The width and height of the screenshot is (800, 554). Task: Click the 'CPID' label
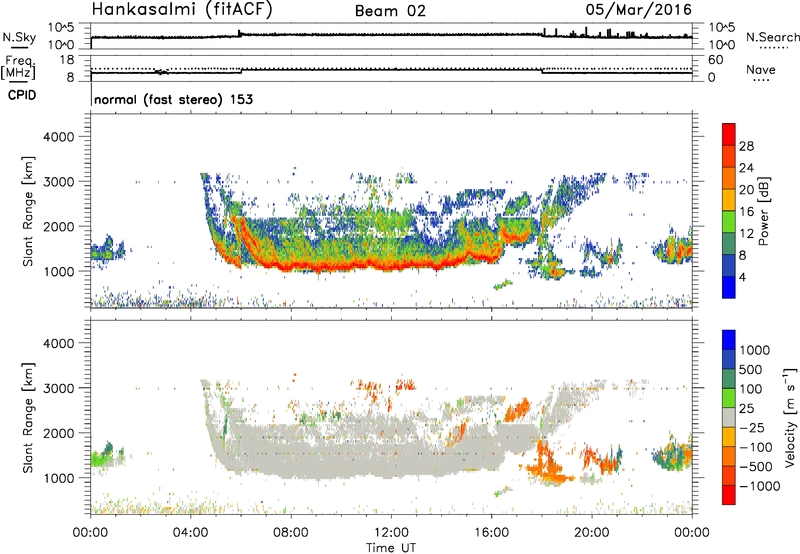22,95
